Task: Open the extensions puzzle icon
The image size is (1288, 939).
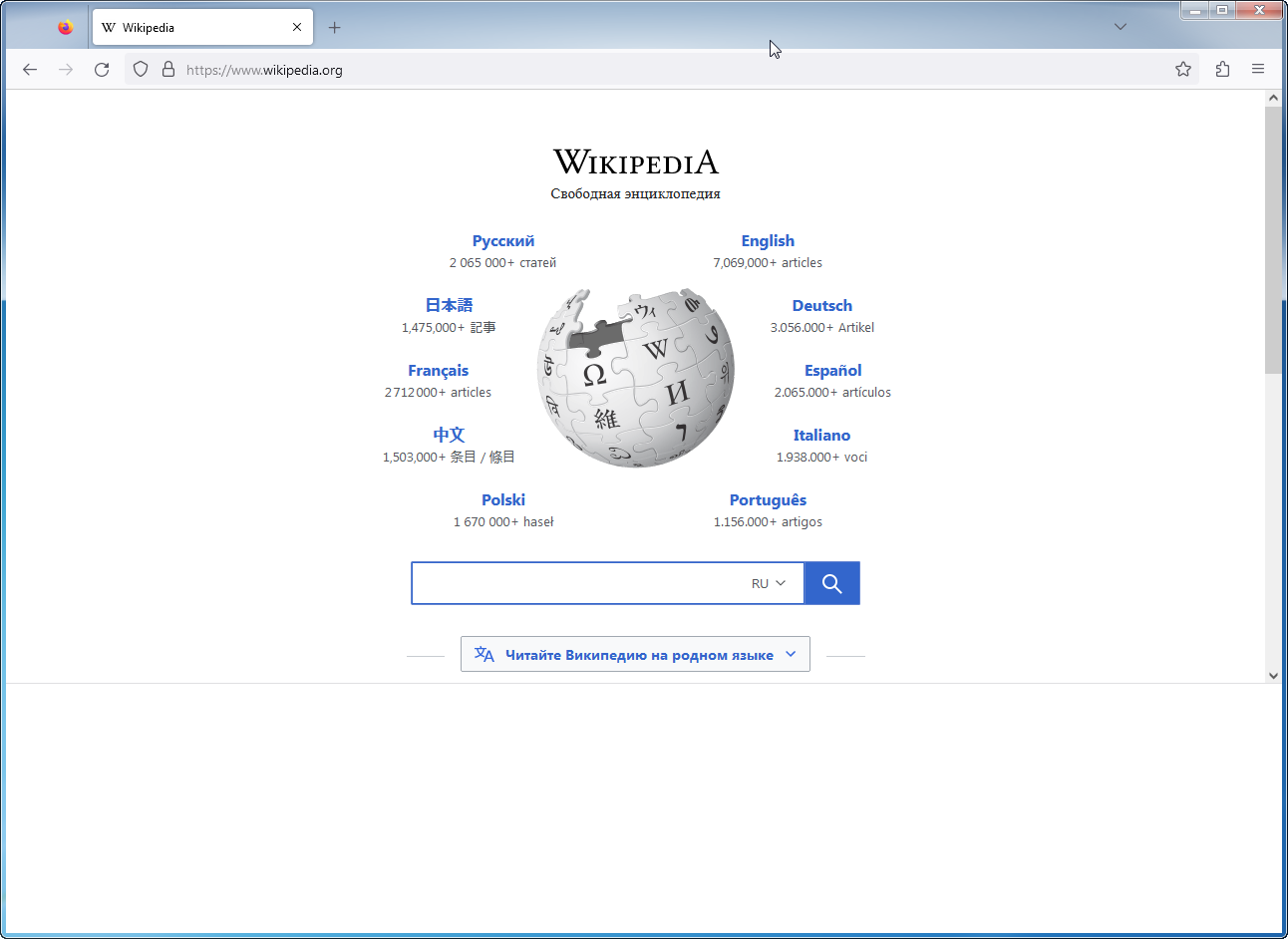Action: (1222, 70)
